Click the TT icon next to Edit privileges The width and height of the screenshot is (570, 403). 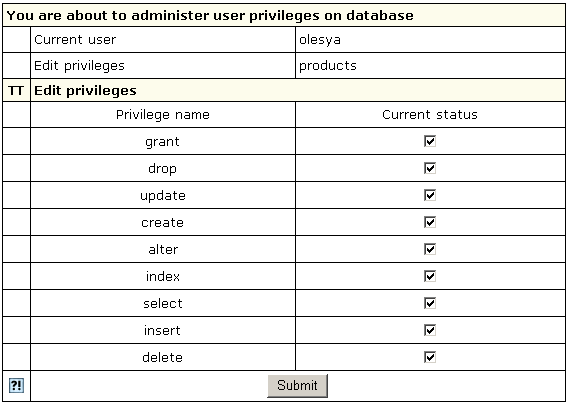[x=16, y=90]
